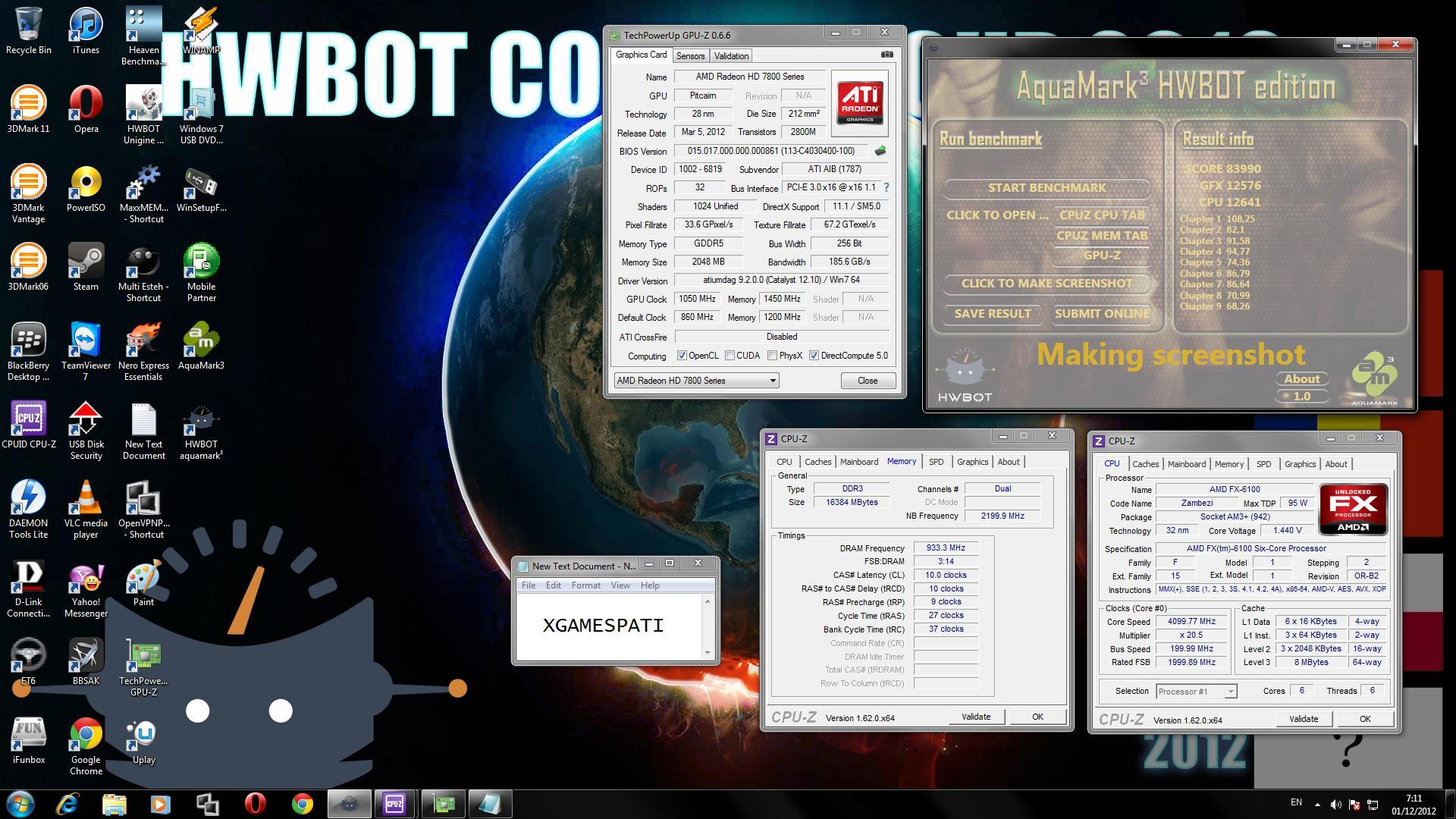Click SAVE RESULT in AquaMark3
This screenshot has width=1456, height=819.
[993, 314]
